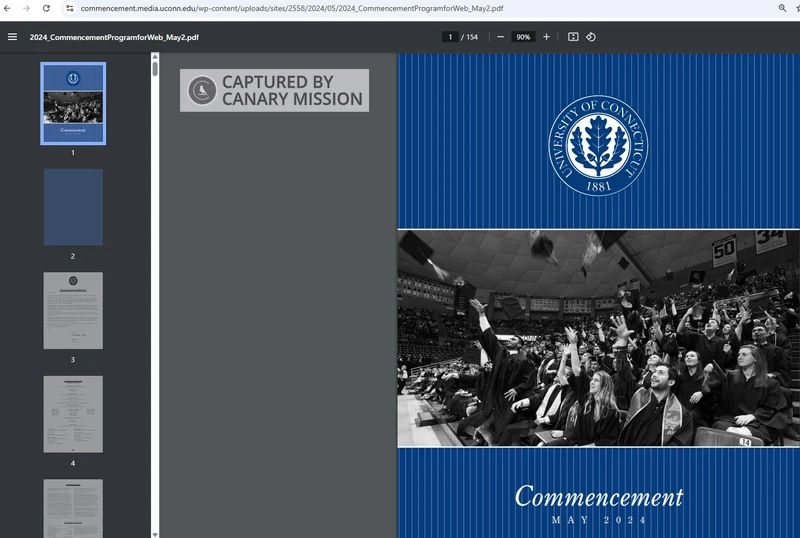Image resolution: width=800 pixels, height=538 pixels.
Task: Click the browser forward arrow
Action: [x=26, y=8]
